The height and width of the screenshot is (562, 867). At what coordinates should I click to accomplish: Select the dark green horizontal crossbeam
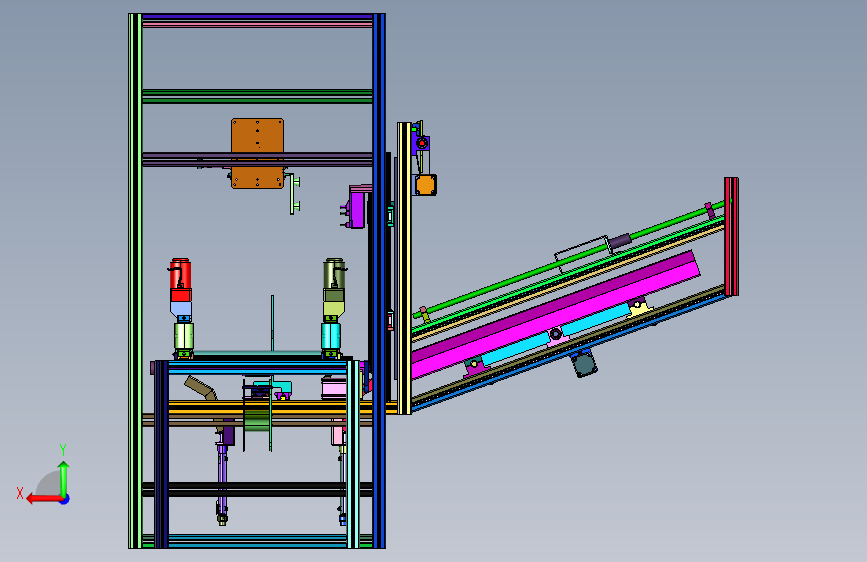[257, 96]
